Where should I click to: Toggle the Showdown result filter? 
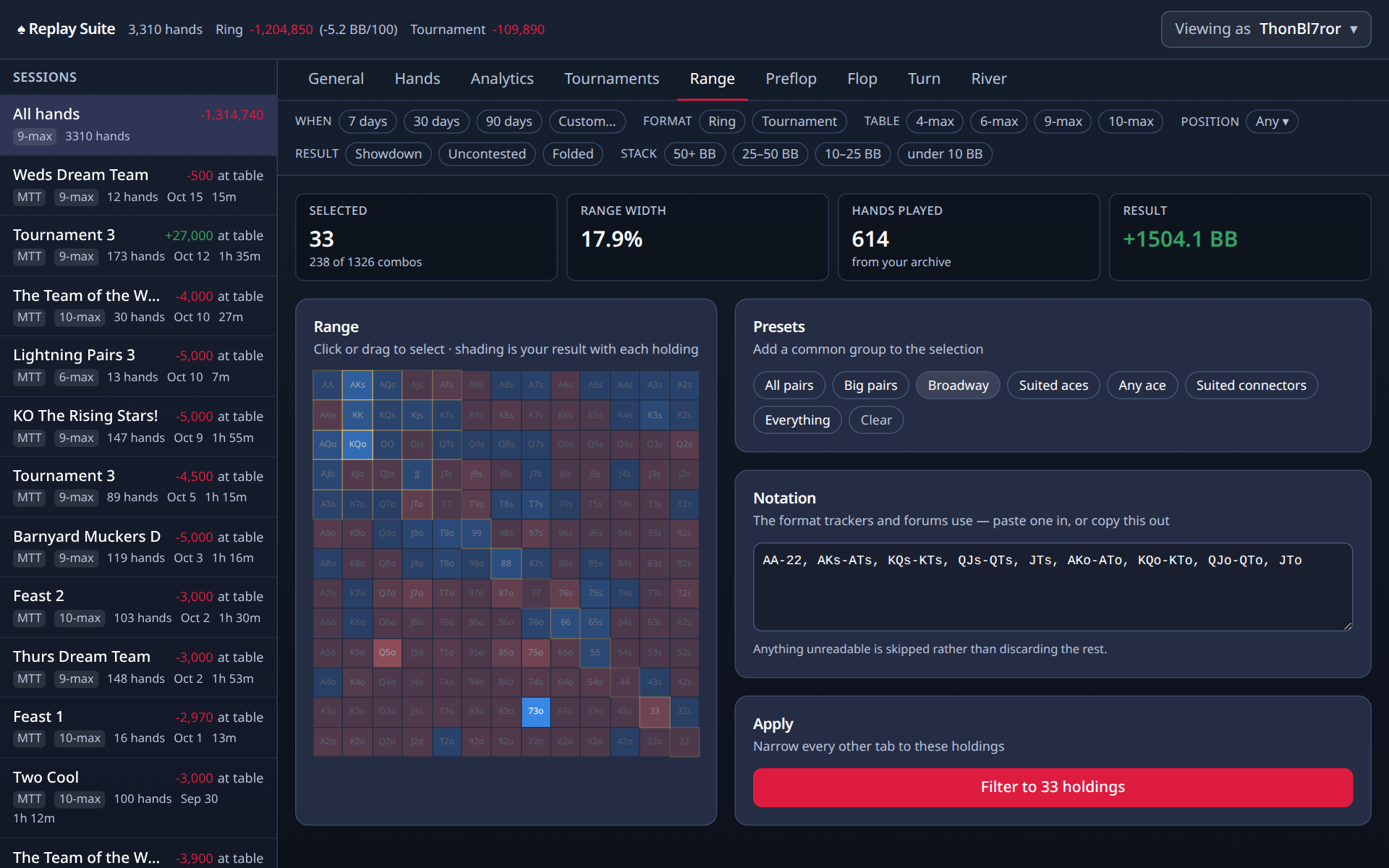coord(388,154)
